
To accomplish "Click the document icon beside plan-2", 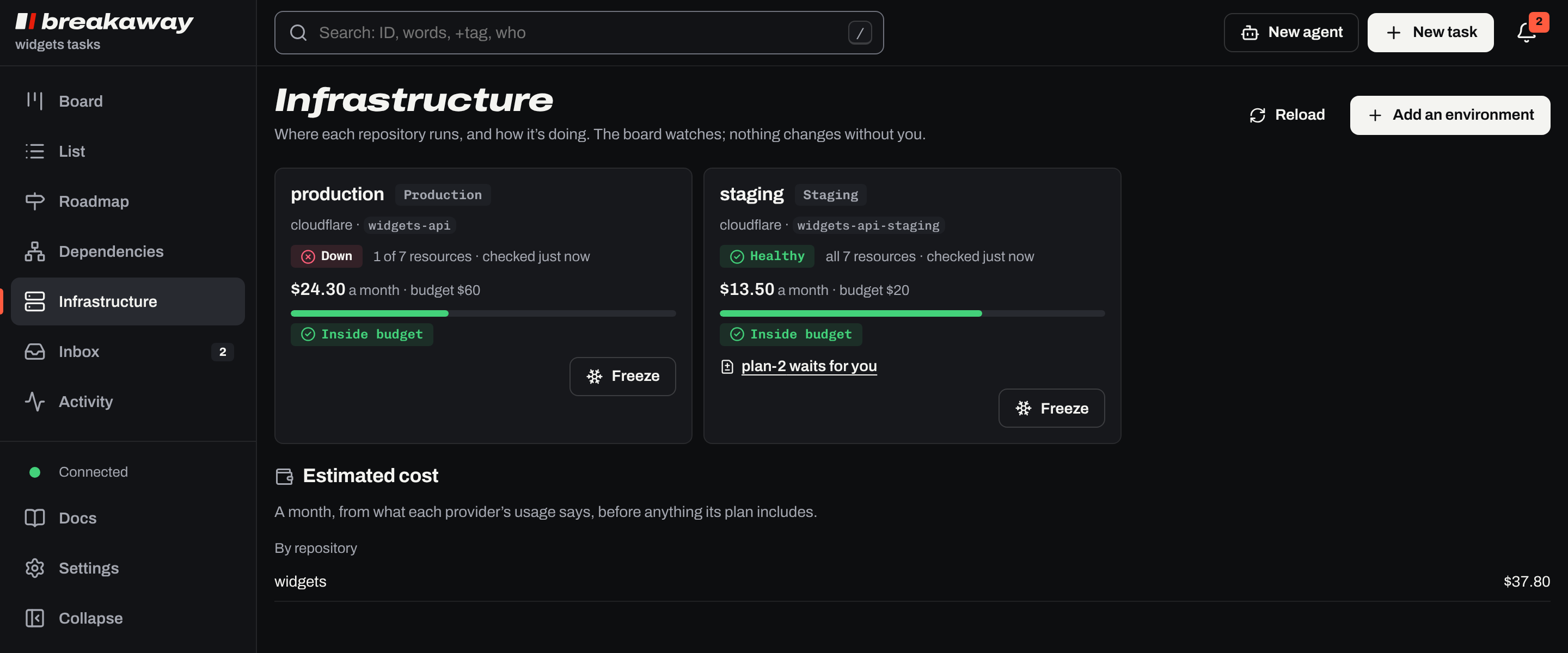I will [727, 367].
